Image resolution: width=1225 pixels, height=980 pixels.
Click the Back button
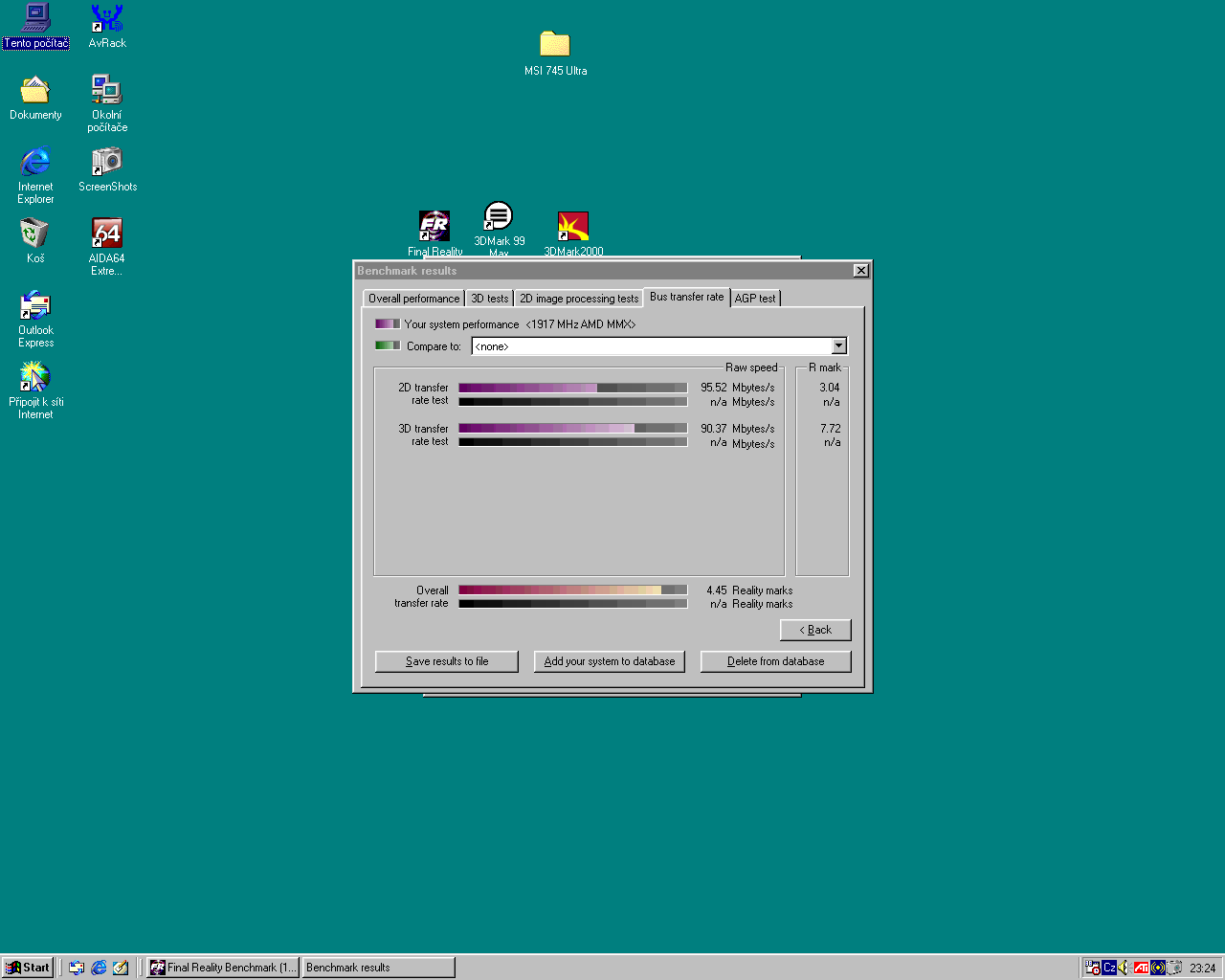tap(815, 630)
